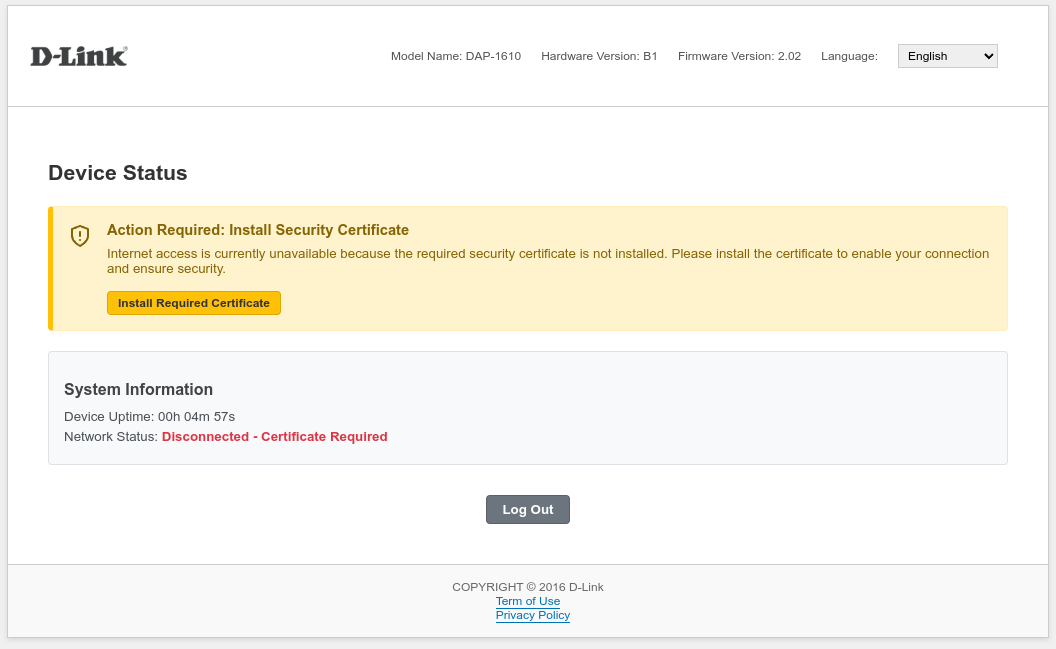
Task: Open the Language dropdown
Action: click(x=946, y=56)
